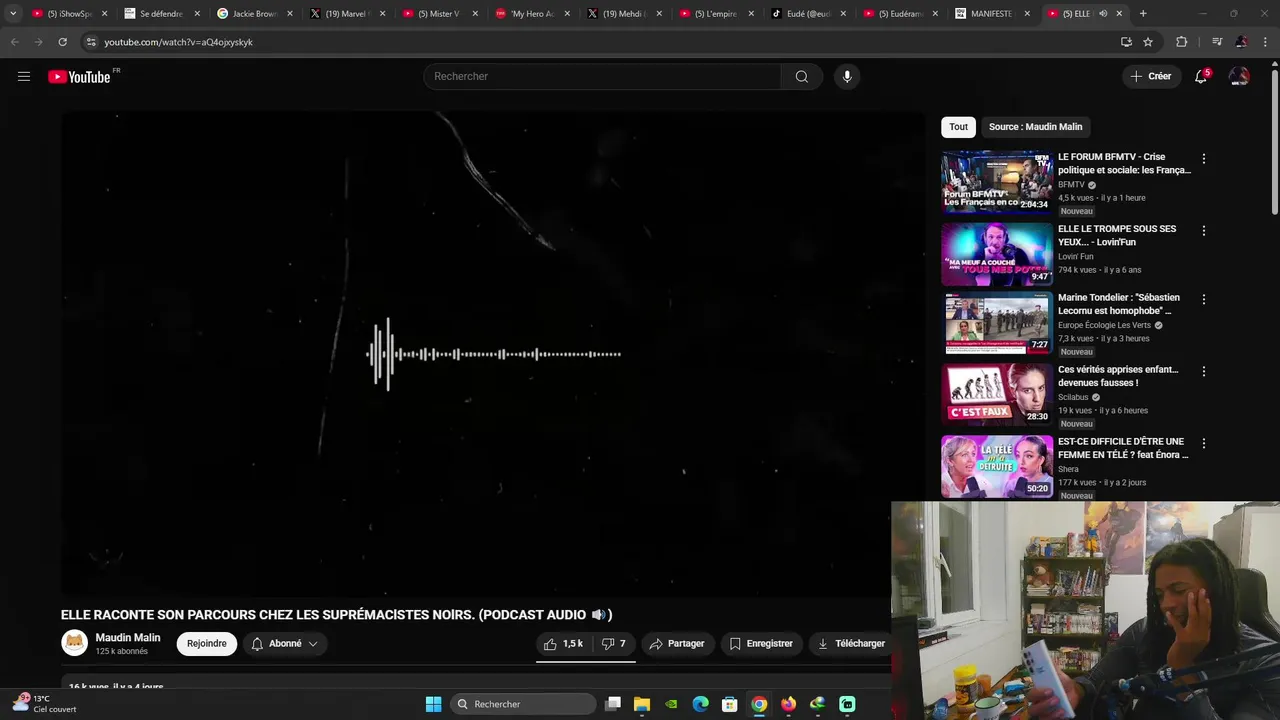Start voice search with the microphone
The width and height of the screenshot is (1280, 720).
click(847, 76)
